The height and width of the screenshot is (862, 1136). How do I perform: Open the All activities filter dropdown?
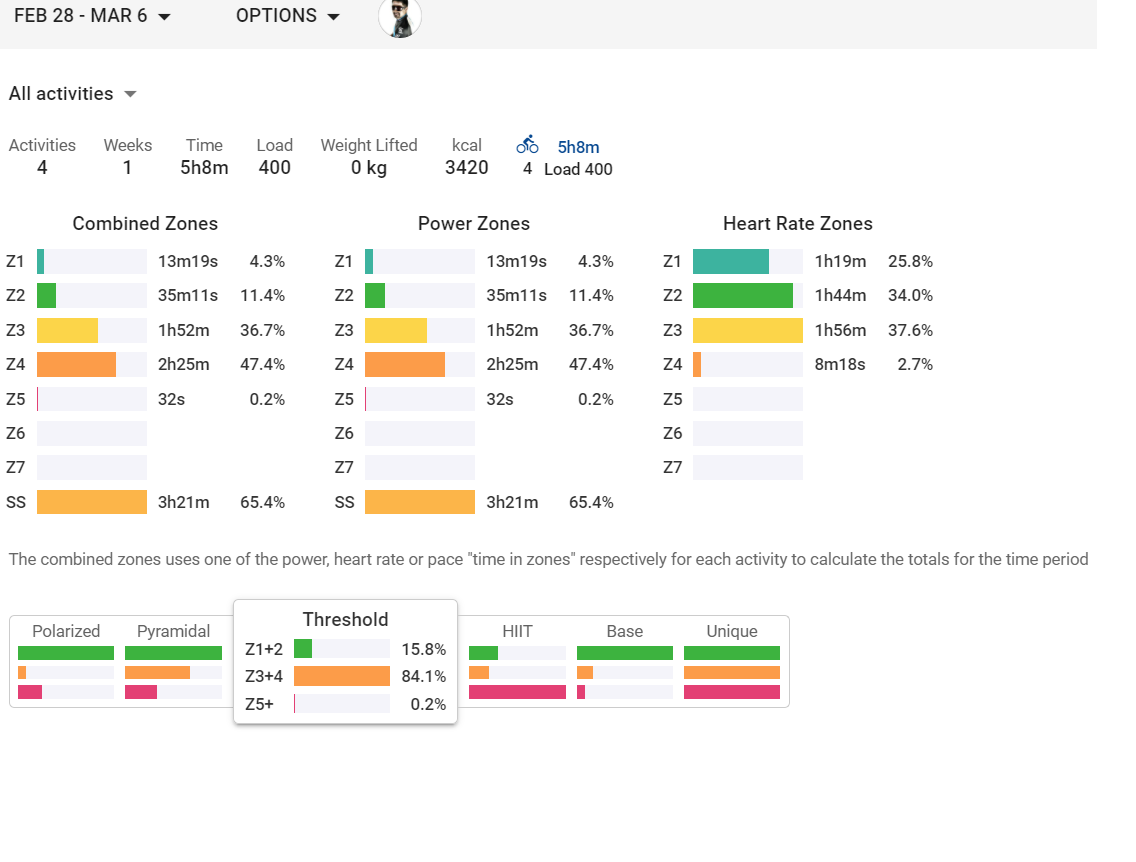(73, 94)
